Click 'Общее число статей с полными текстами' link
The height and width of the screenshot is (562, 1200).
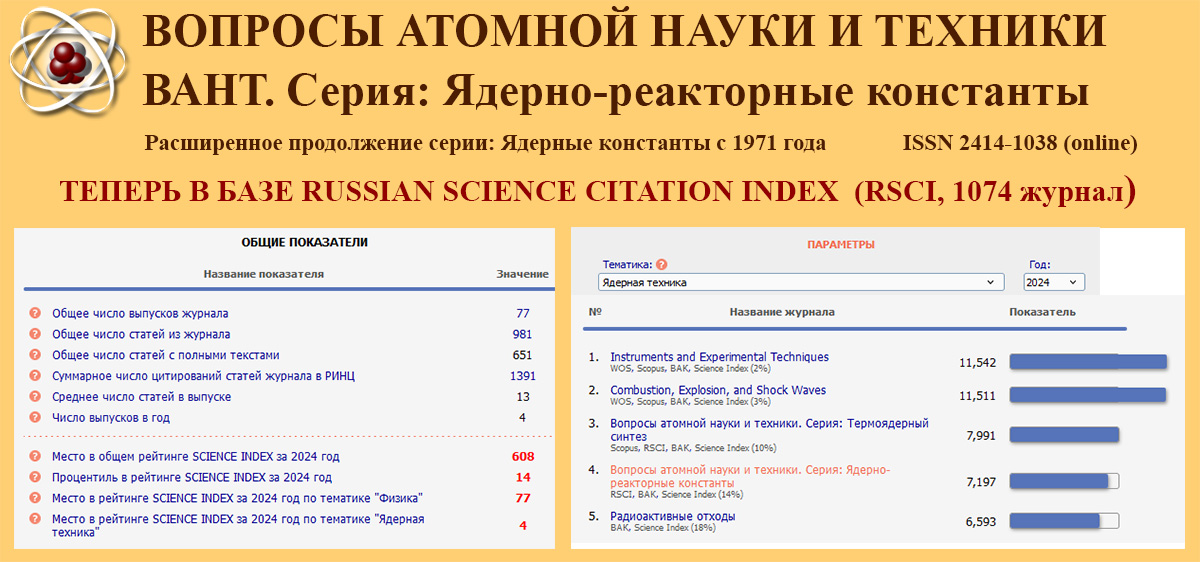pyautogui.click(x=166, y=355)
